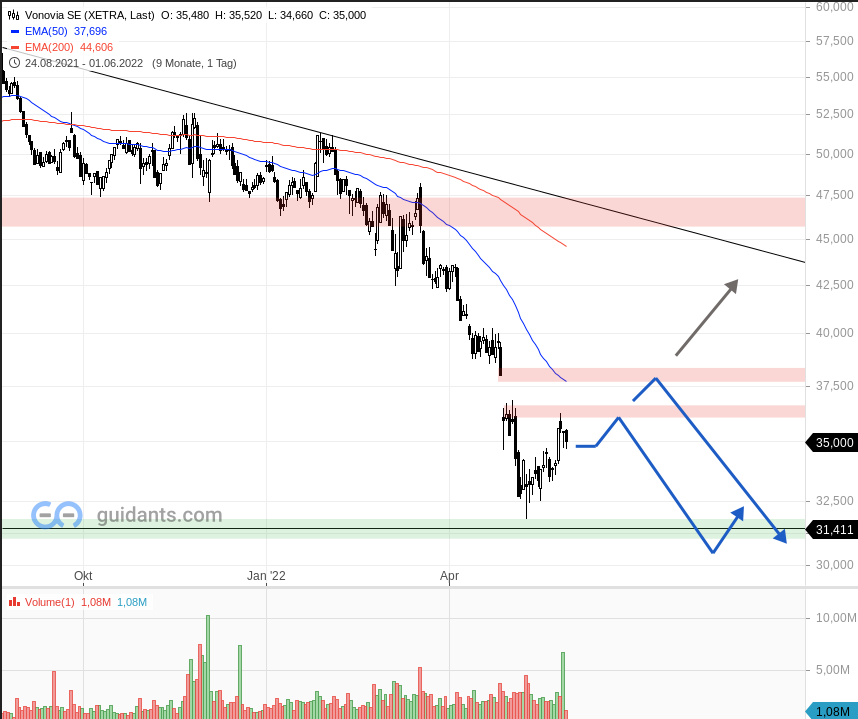Screen dimensions: 858x719
Task: Click the red volume value 1,08M
Action: (x=96, y=602)
